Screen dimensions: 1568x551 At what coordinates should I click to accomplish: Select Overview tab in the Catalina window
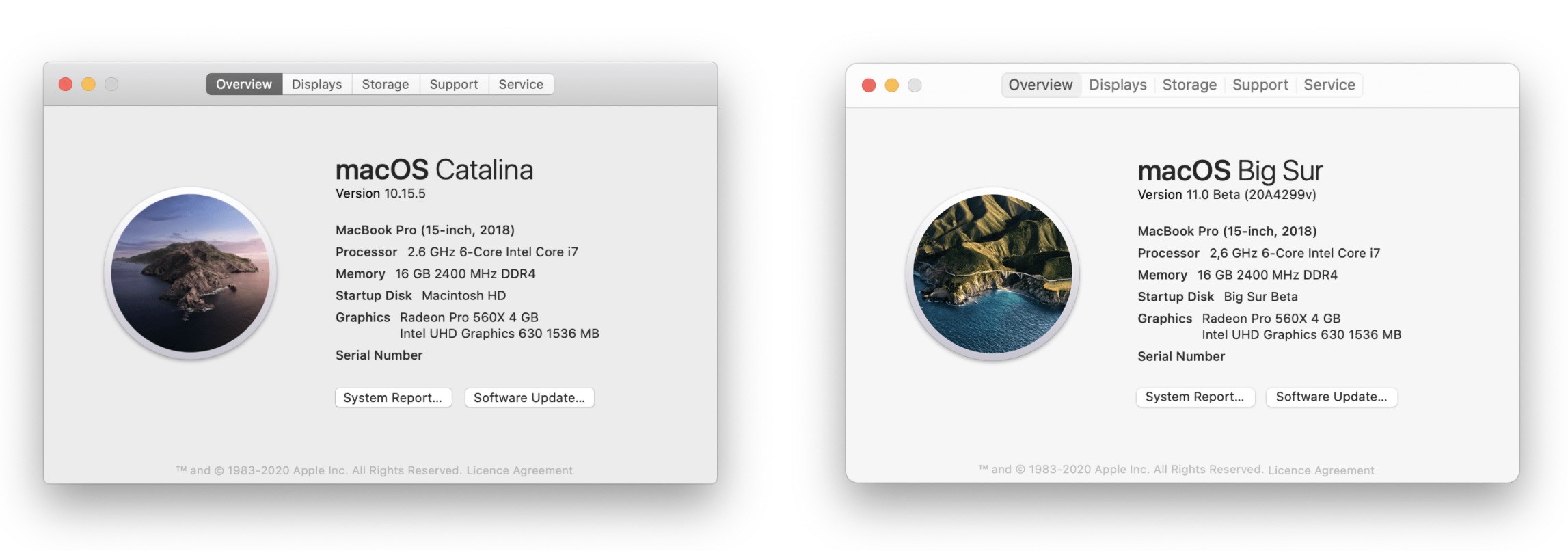pyautogui.click(x=244, y=84)
